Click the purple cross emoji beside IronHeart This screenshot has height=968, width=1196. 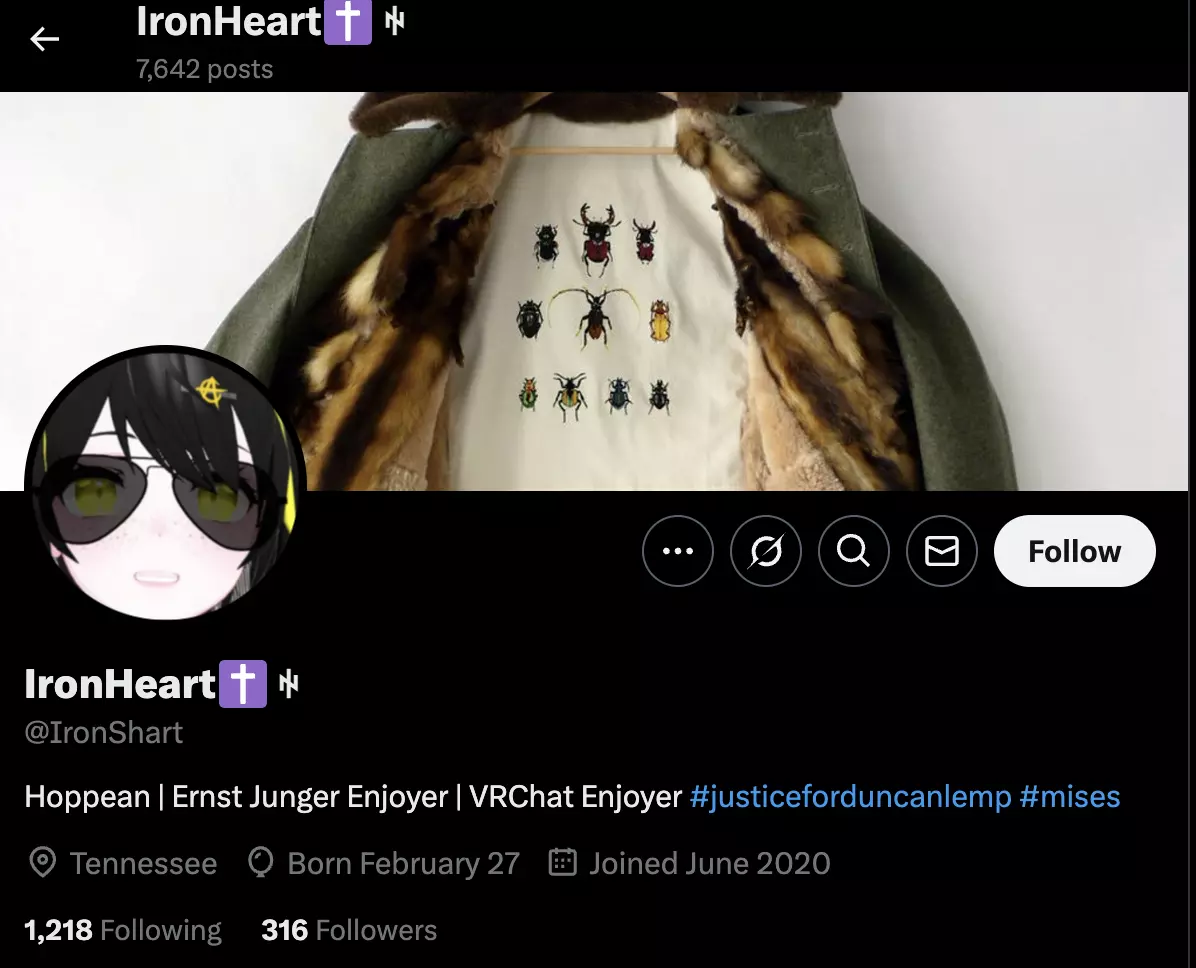(243, 683)
